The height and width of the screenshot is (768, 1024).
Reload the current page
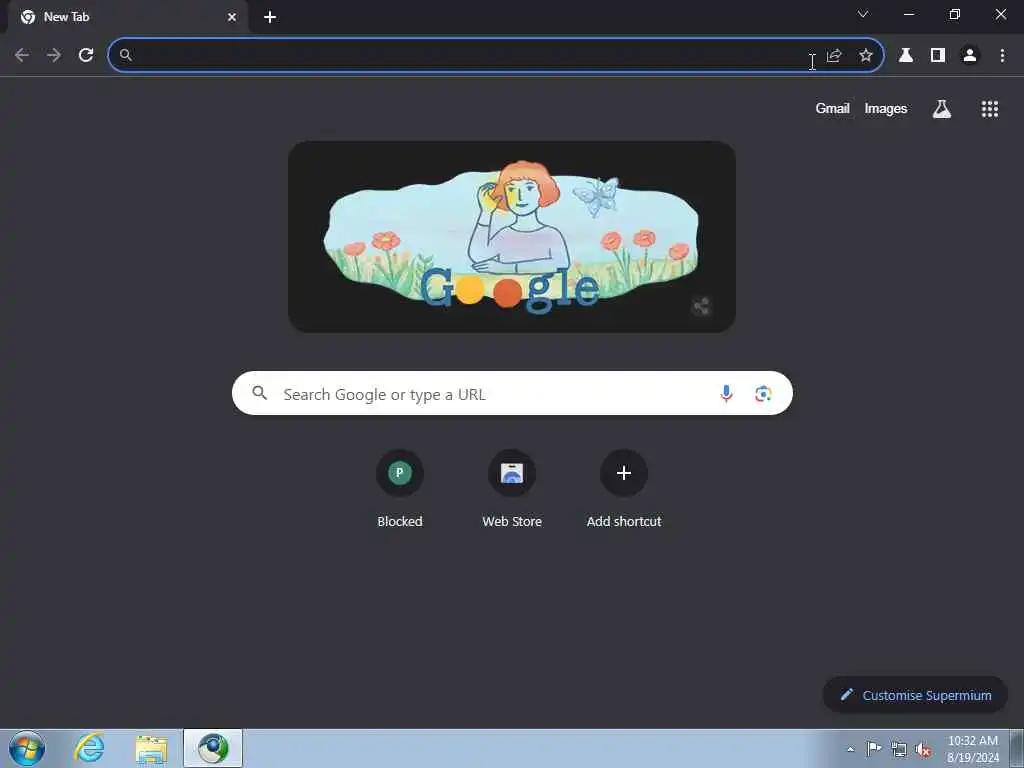[x=86, y=56]
